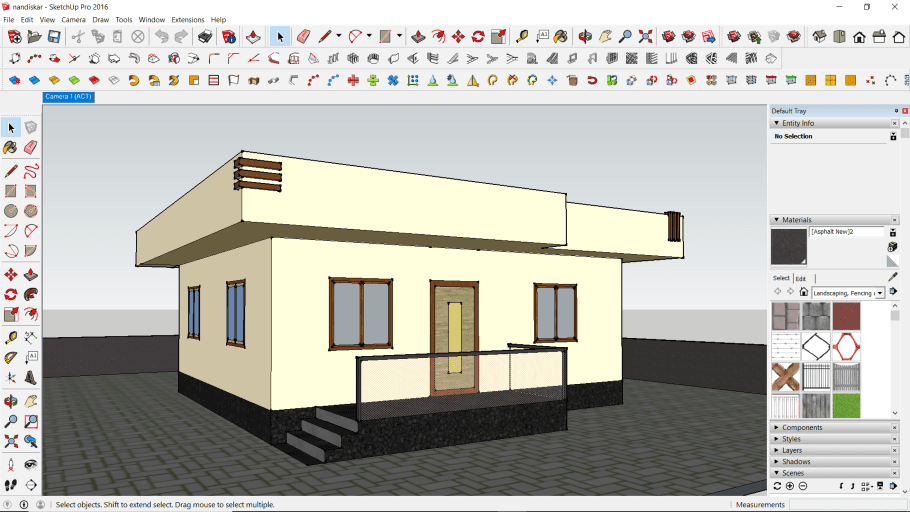This screenshot has width=910, height=512.
Task: Click the red hexagon fence material thumbnail
Action: (x=846, y=346)
